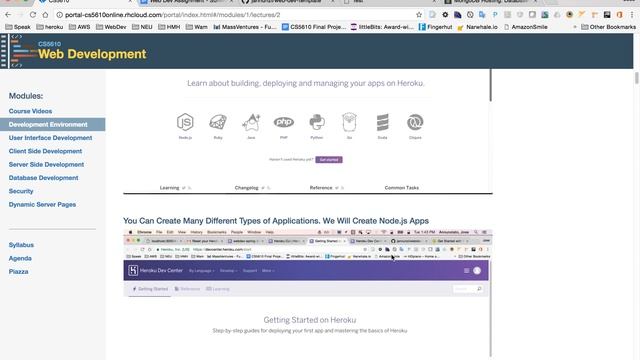The image size is (640, 360).
Task: Click the page's vertical scrollbar
Action: (636, 78)
